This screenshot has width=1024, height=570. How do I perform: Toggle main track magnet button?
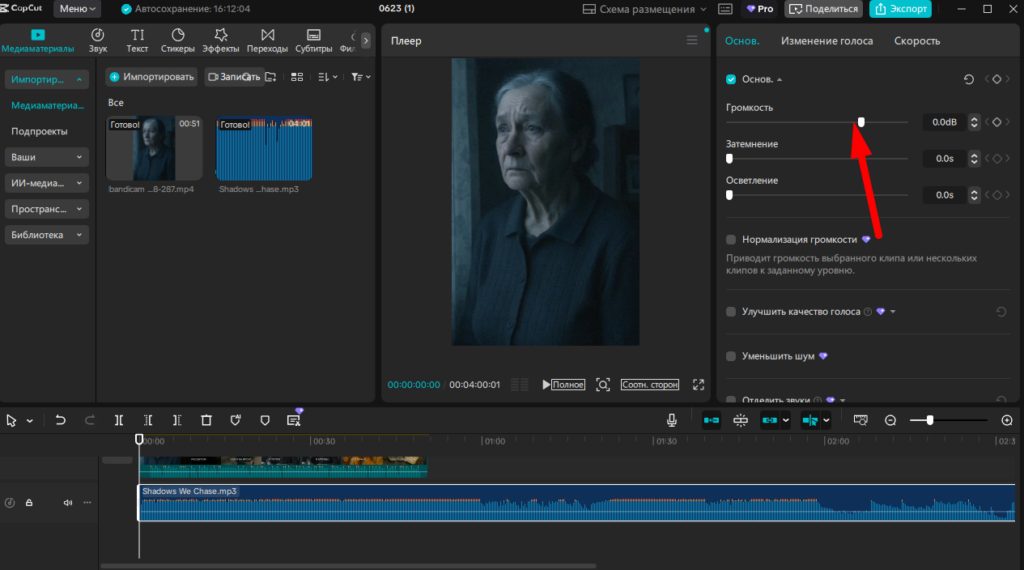pyautogui.click(x=711, y=420)
